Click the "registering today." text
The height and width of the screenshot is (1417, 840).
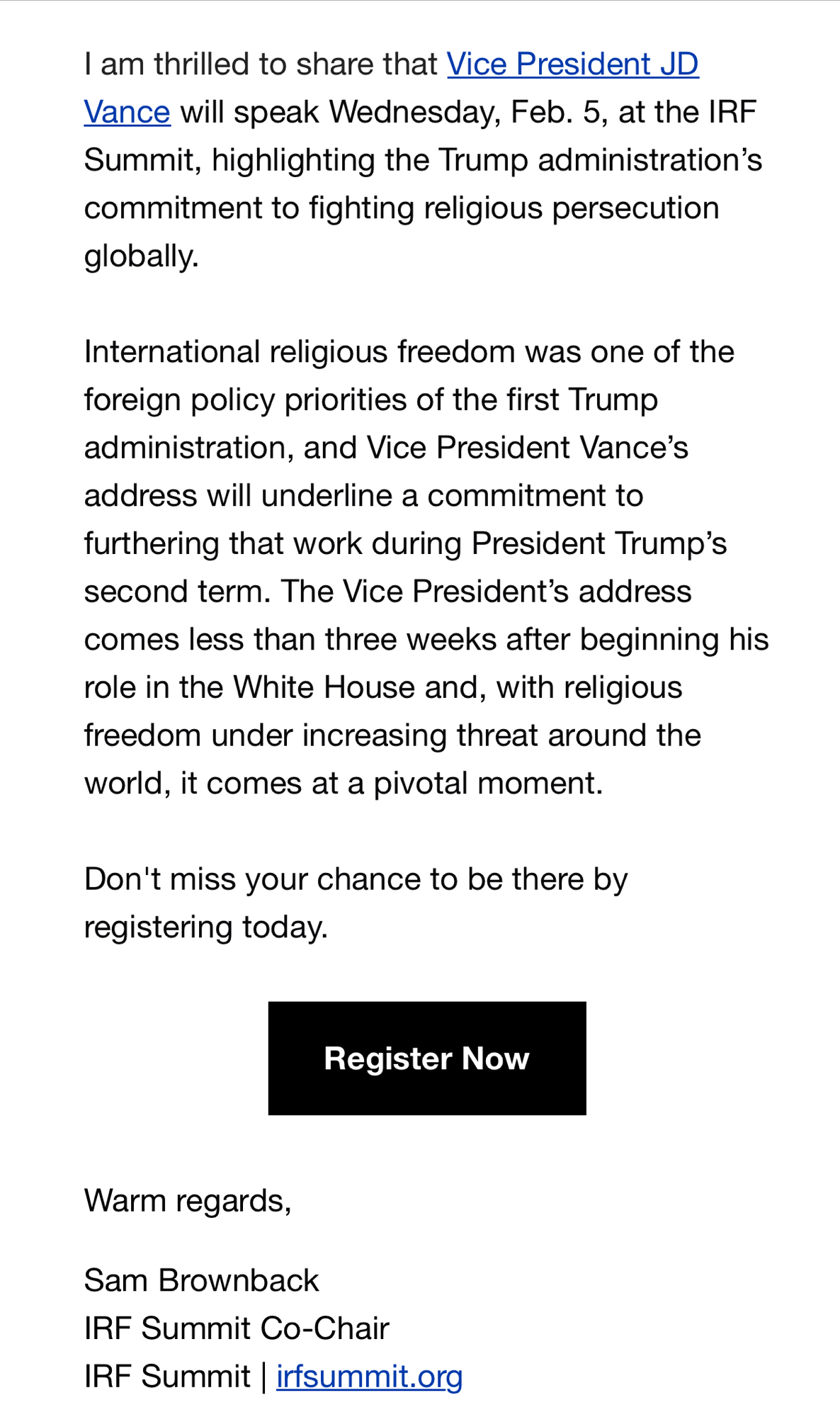point(205,927)
